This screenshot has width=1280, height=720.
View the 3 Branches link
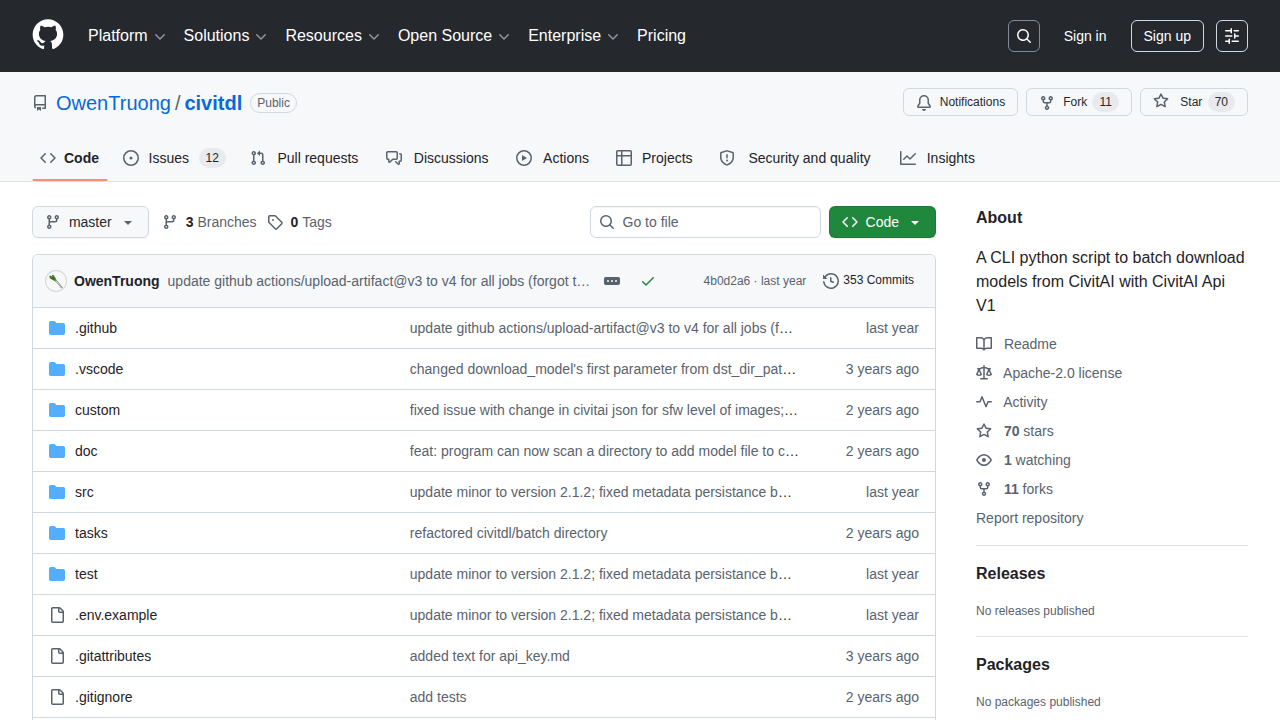(210, 222)
